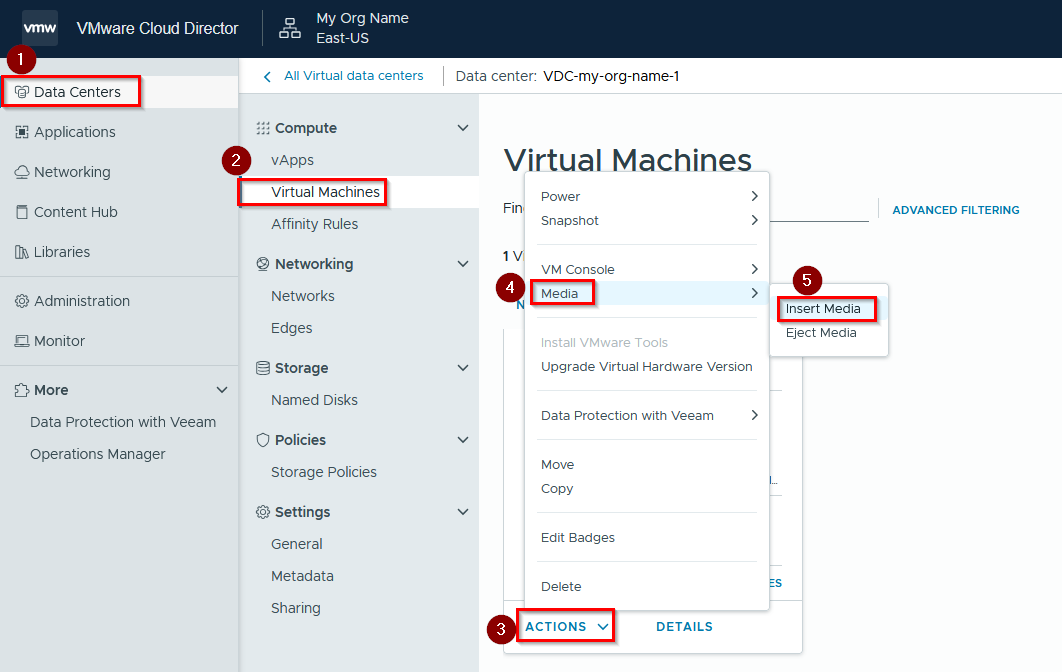Select Sharing under Settings
The width and height of the screenshot is (1062, 672).
pos(295,608)
